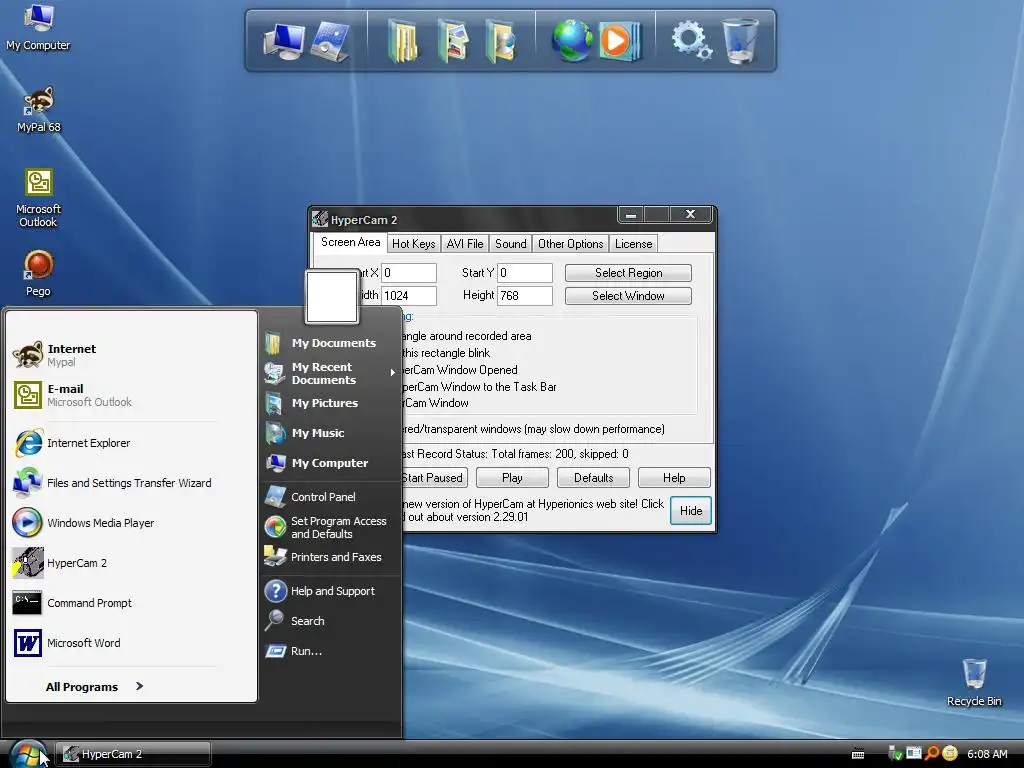
Task: Open Help and Support
Action: tap(330, 591)
